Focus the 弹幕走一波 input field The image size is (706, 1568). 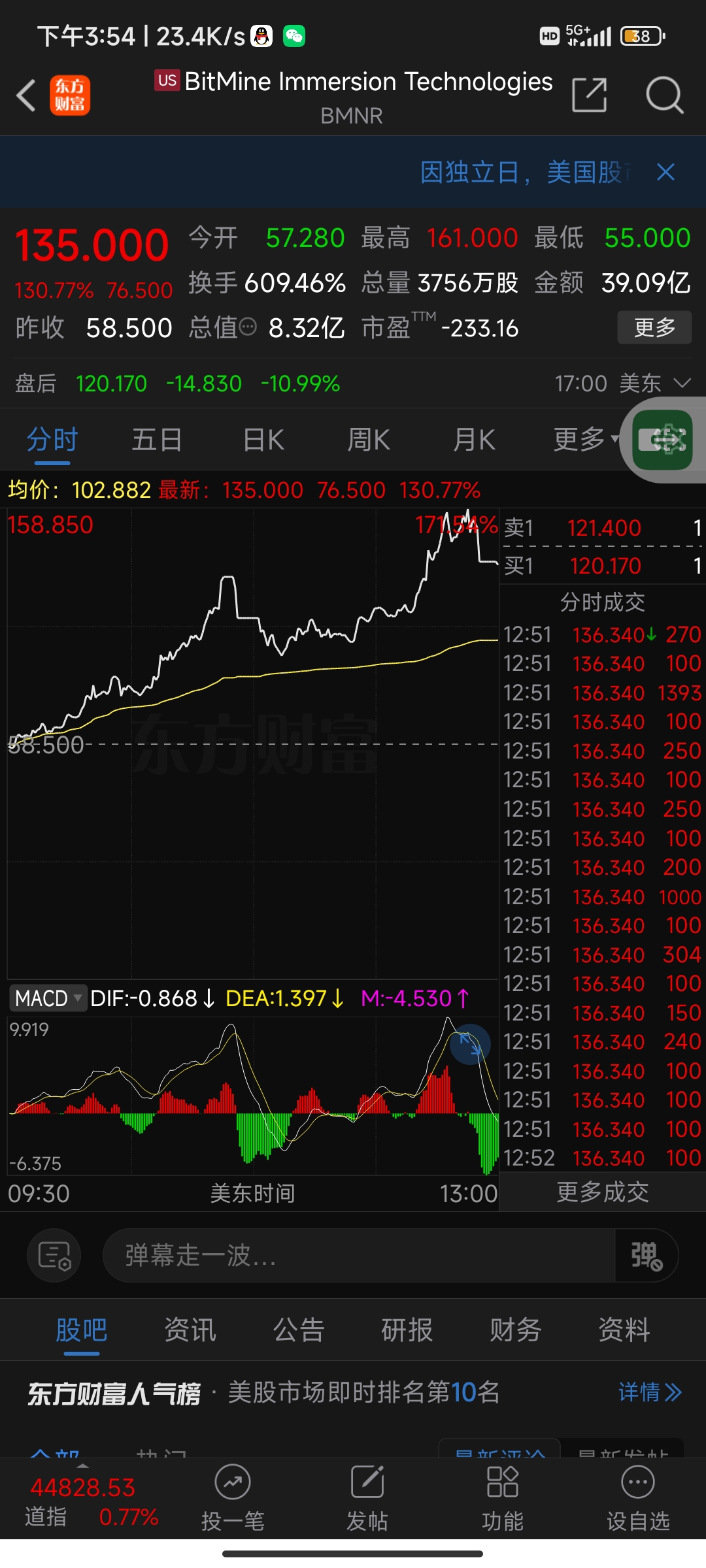pyautogui.click(x=358, y=1255)
